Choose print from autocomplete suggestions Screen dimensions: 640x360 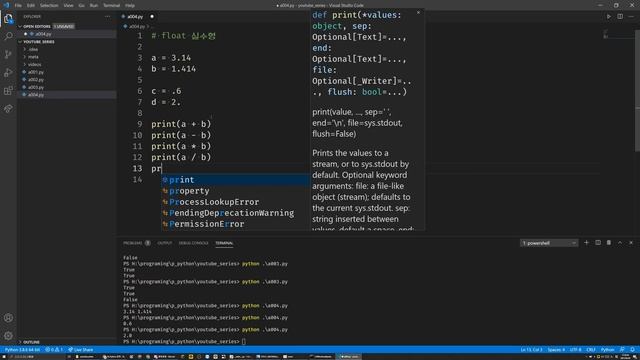pos(236,180)
